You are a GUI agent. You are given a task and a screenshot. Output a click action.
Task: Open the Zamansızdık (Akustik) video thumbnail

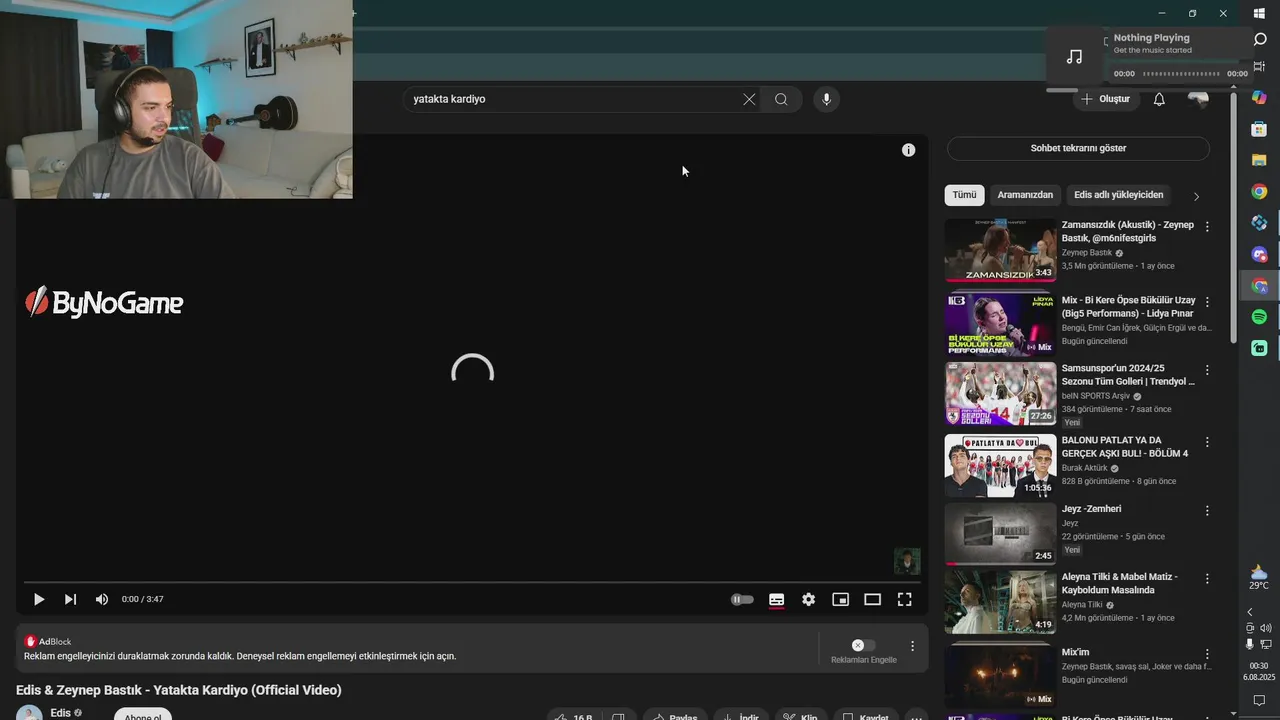click(1000, 250)
